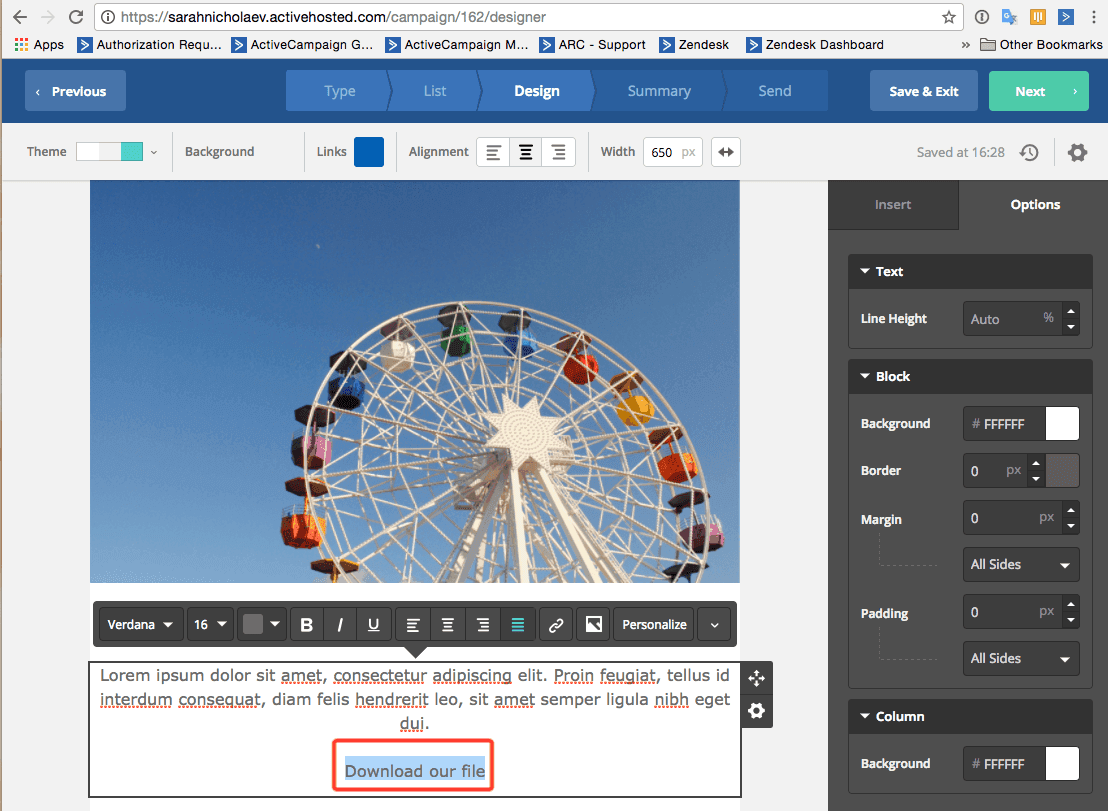
Task: Open the Margin All Sides dropdown
Action: click(1020, 564)
